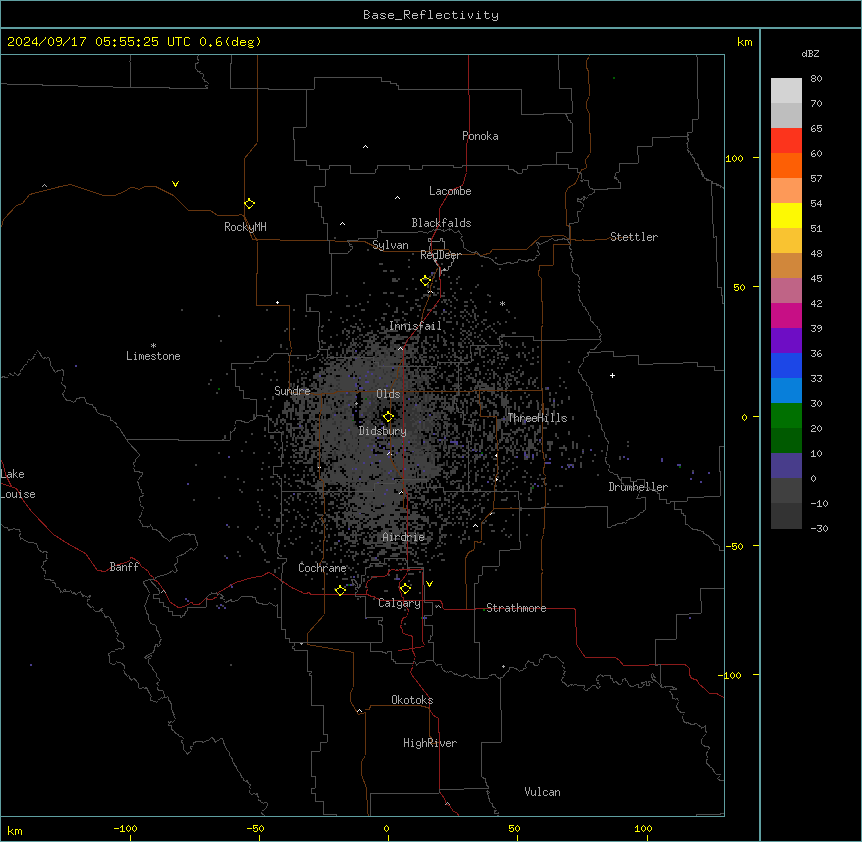Image resolution: width=862 pixels, height=842 pixels.
Task: Click the magenta swatch in dBZ legend
Action: pyautogui.click(x=786, y=315)
